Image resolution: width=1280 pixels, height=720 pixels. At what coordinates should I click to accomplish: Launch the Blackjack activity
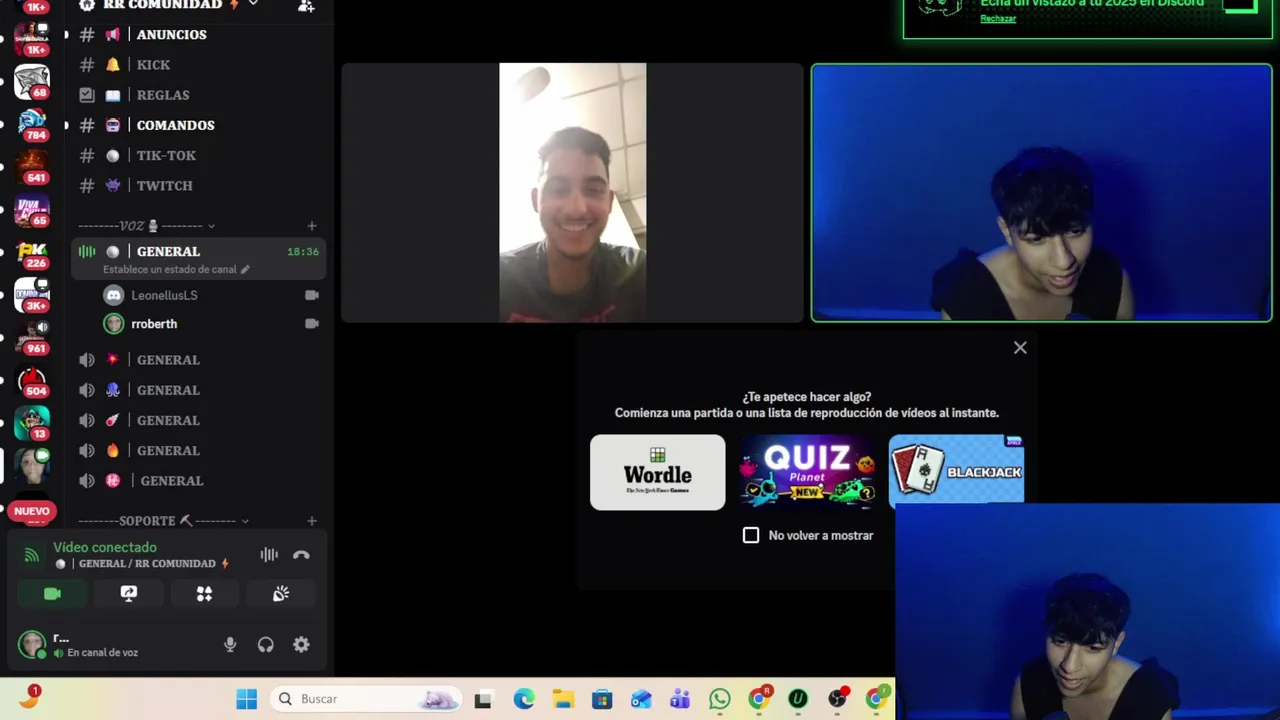tap(956, 469)
